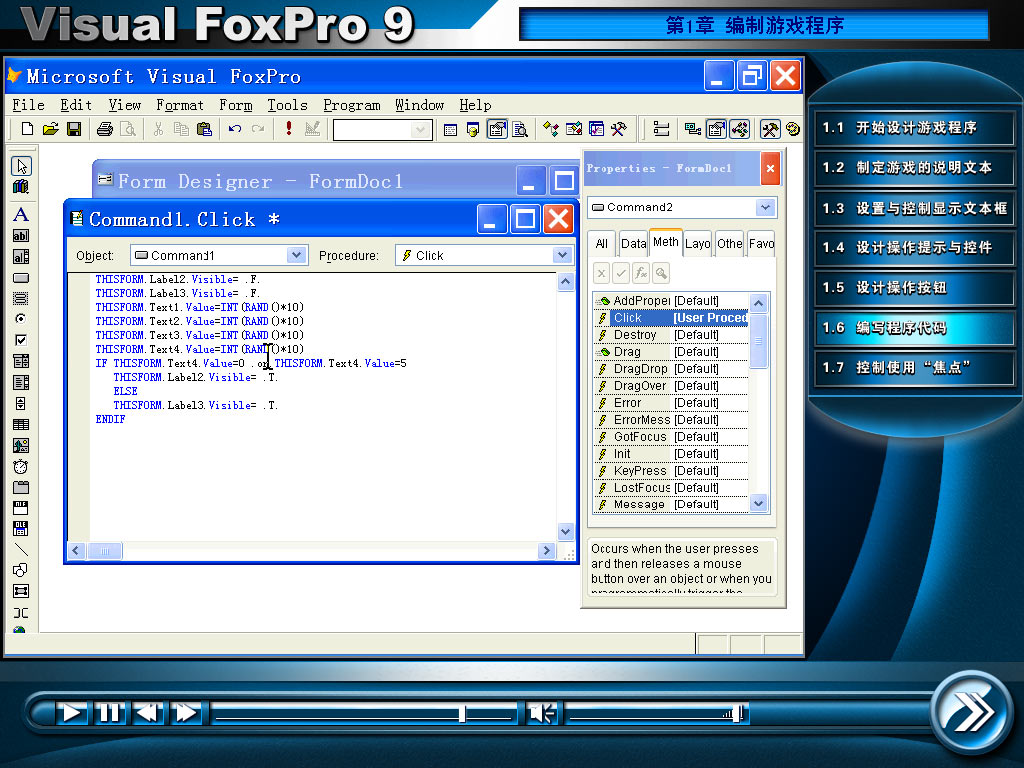The width and height of the screenshot is (1024, 768).
Task: Undo the last action from the toolbar
Action: click(235, 129)
